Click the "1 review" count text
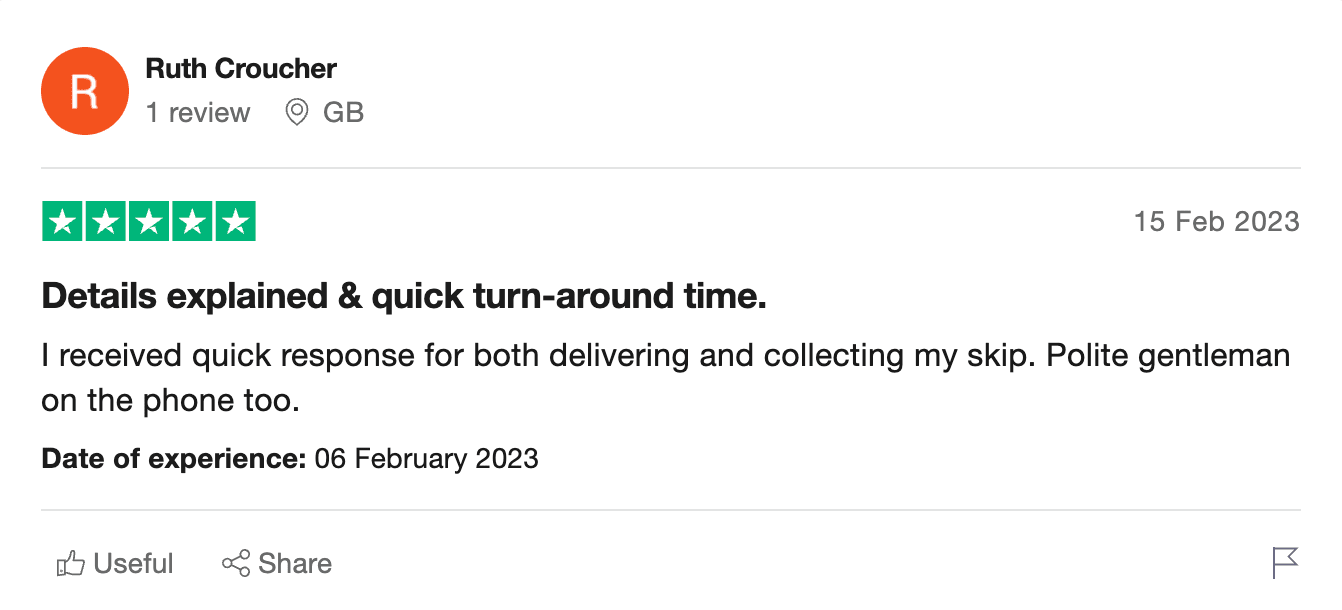The width and height of the screenshot is (1342, 610). tap(198, 113)
